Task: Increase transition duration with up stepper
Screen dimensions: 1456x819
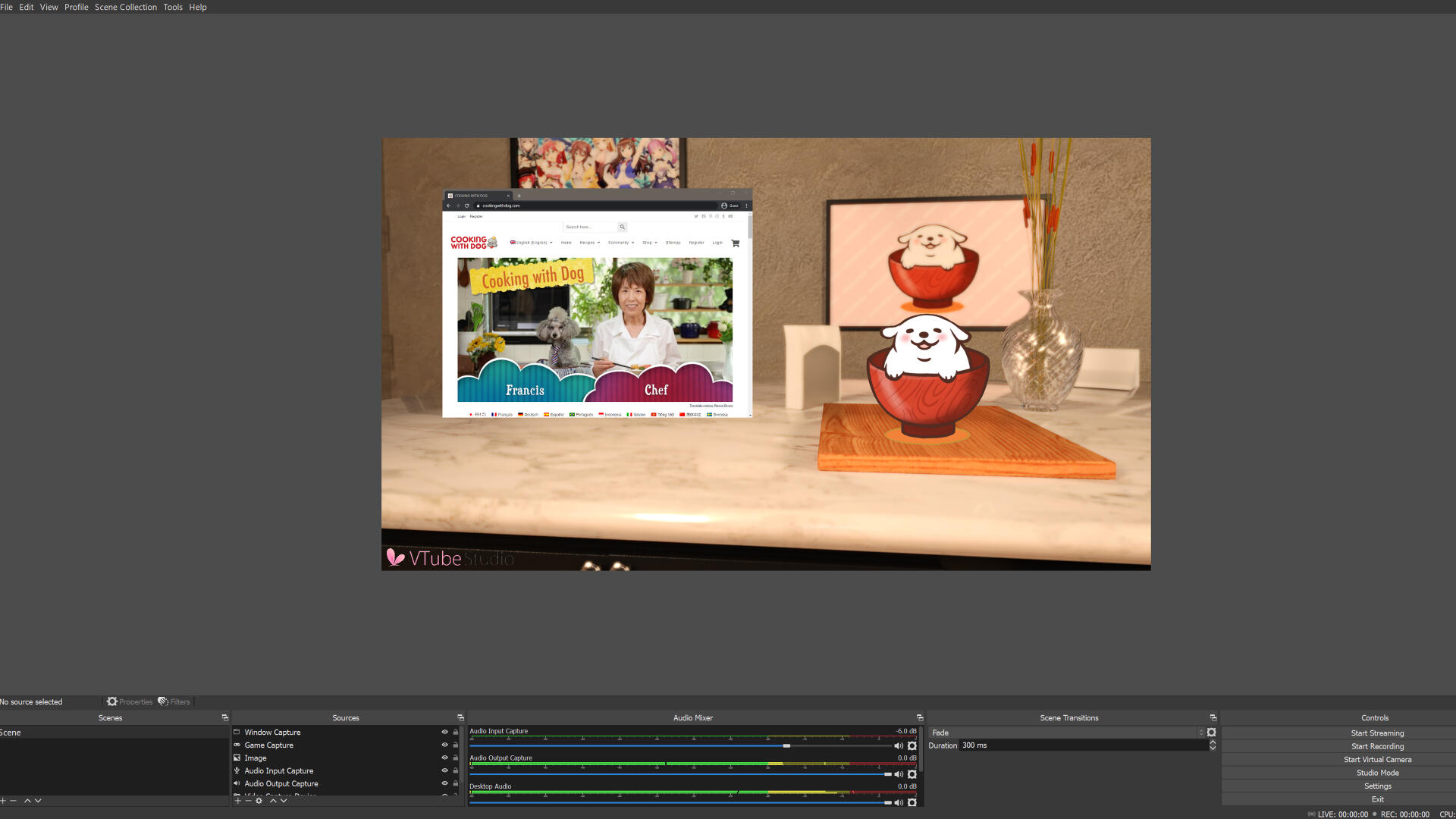Action: (1213, 742)
